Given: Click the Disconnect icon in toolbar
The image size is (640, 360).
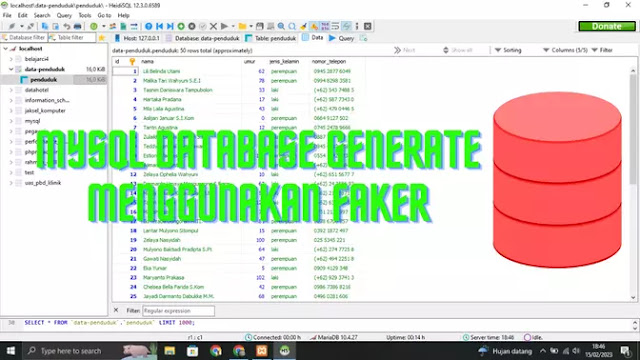Looking at the screenshot, I should 31,26.
